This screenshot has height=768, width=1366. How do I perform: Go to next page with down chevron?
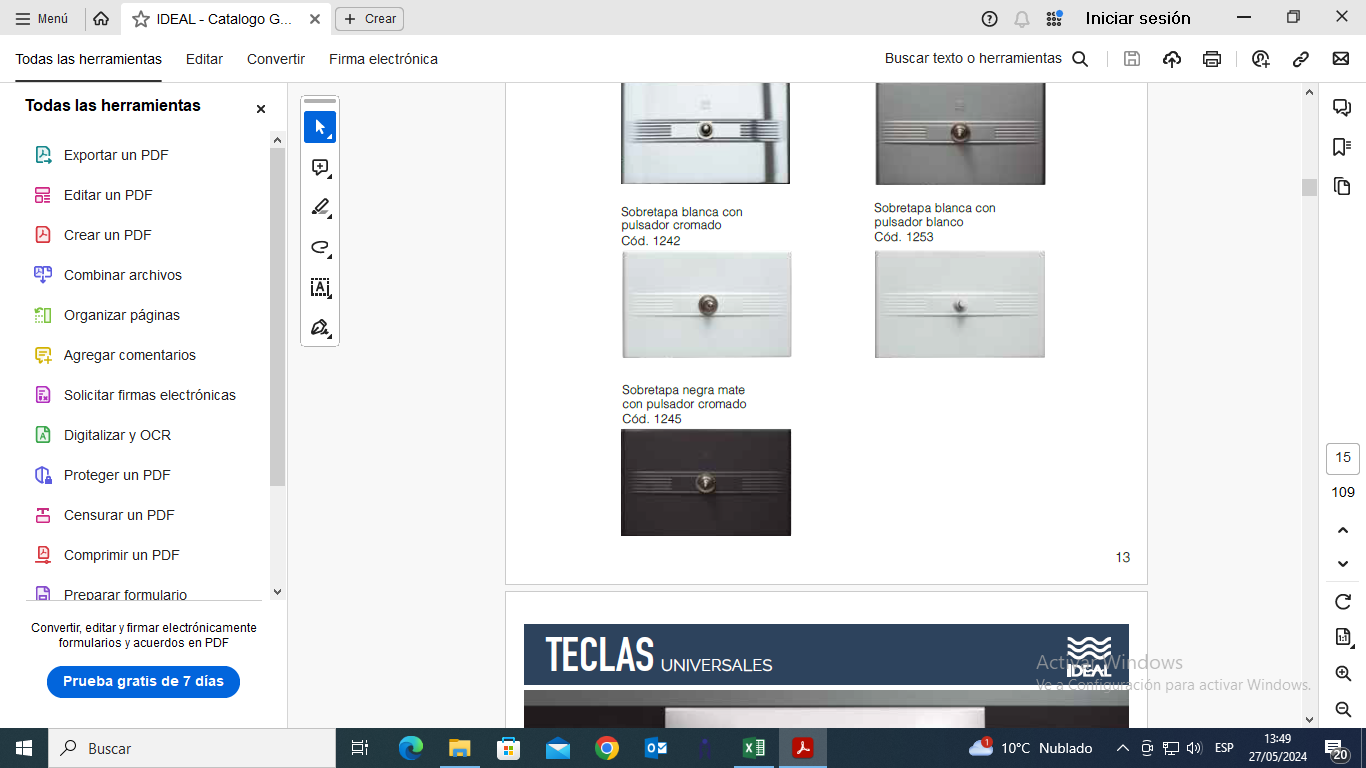1343,564
